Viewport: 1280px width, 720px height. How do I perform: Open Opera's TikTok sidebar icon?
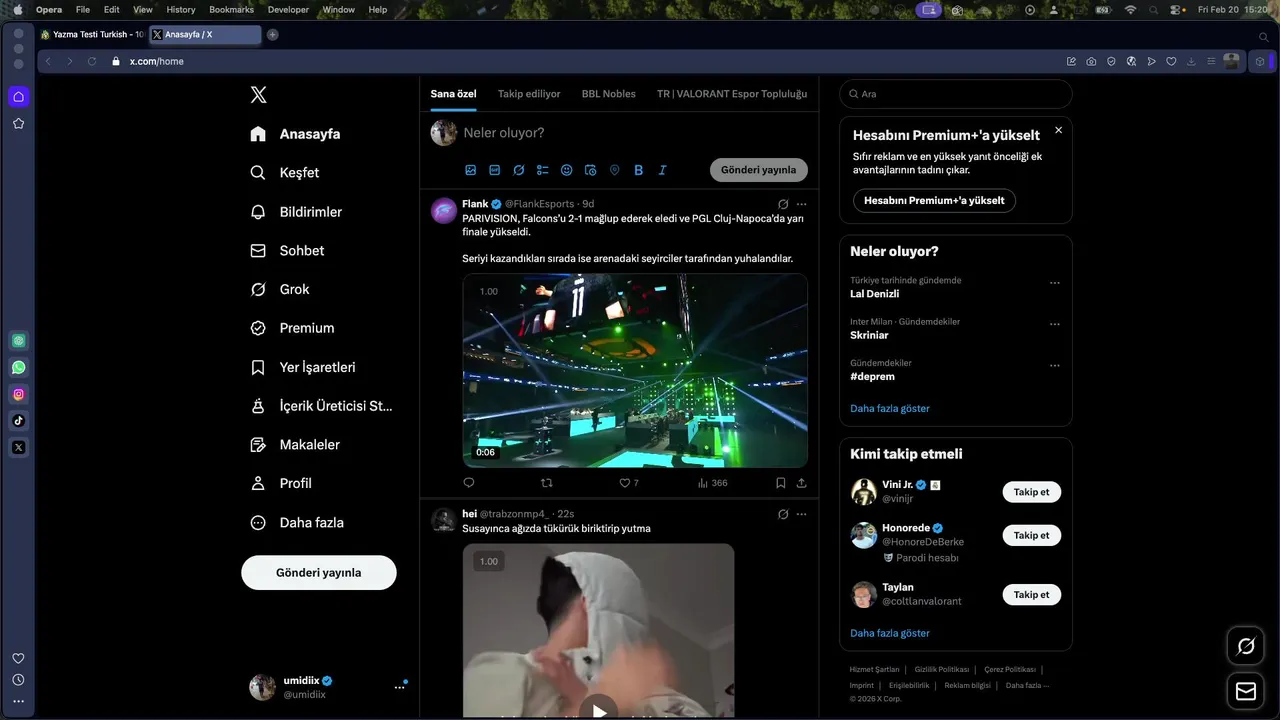click(18, 421)
